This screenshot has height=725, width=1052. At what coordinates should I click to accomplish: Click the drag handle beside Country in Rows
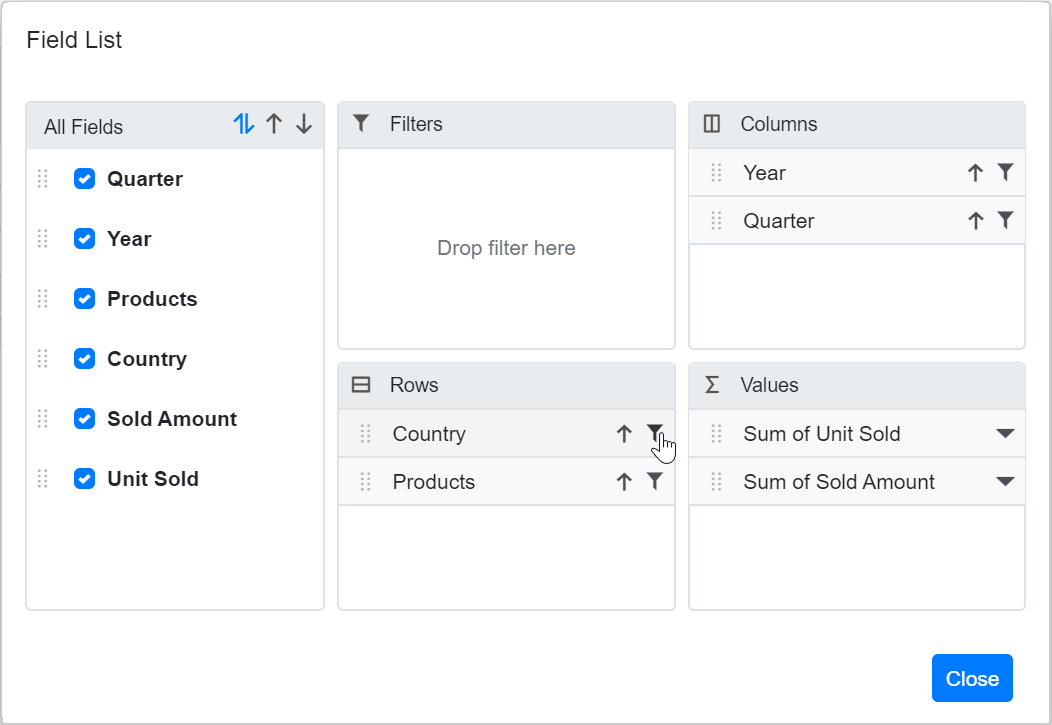(x=367, y=434)
